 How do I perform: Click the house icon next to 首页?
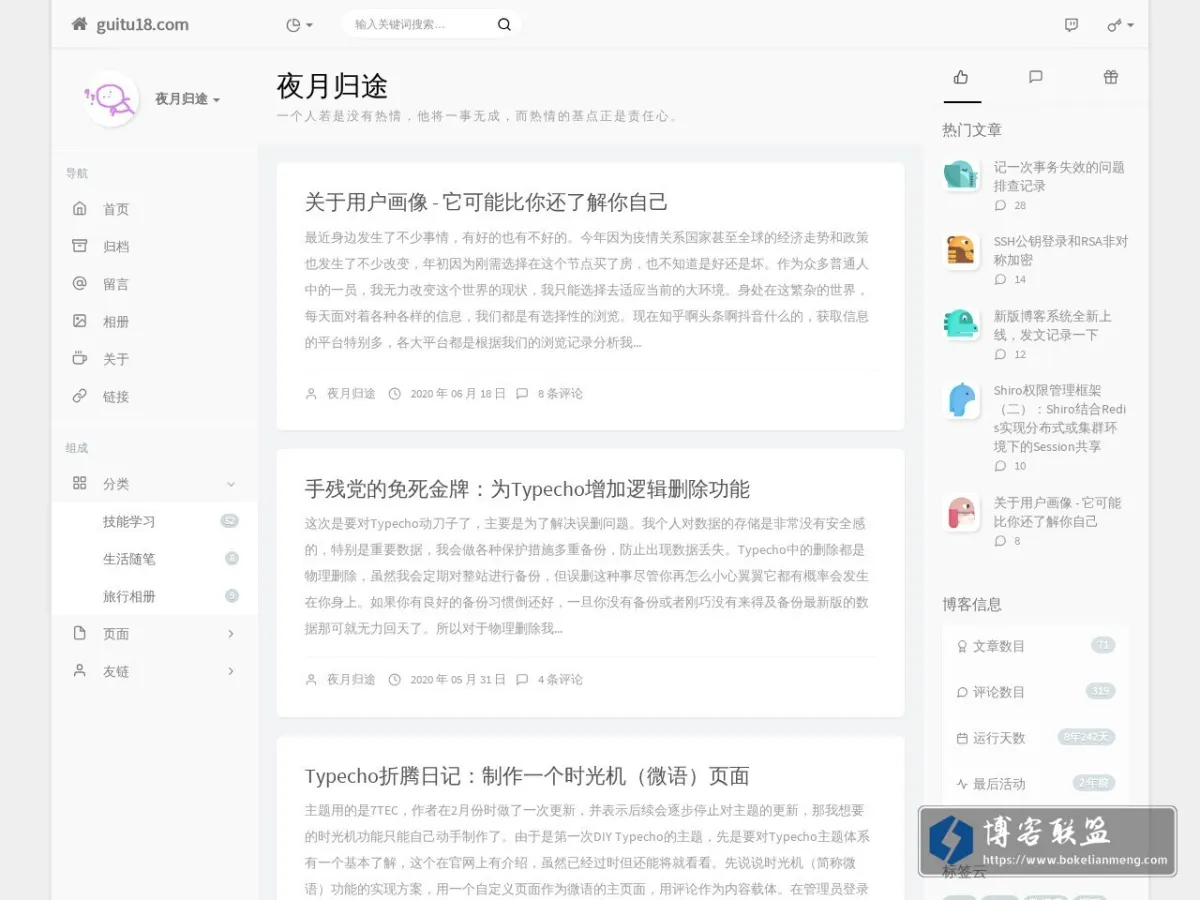tap(80, 208)
